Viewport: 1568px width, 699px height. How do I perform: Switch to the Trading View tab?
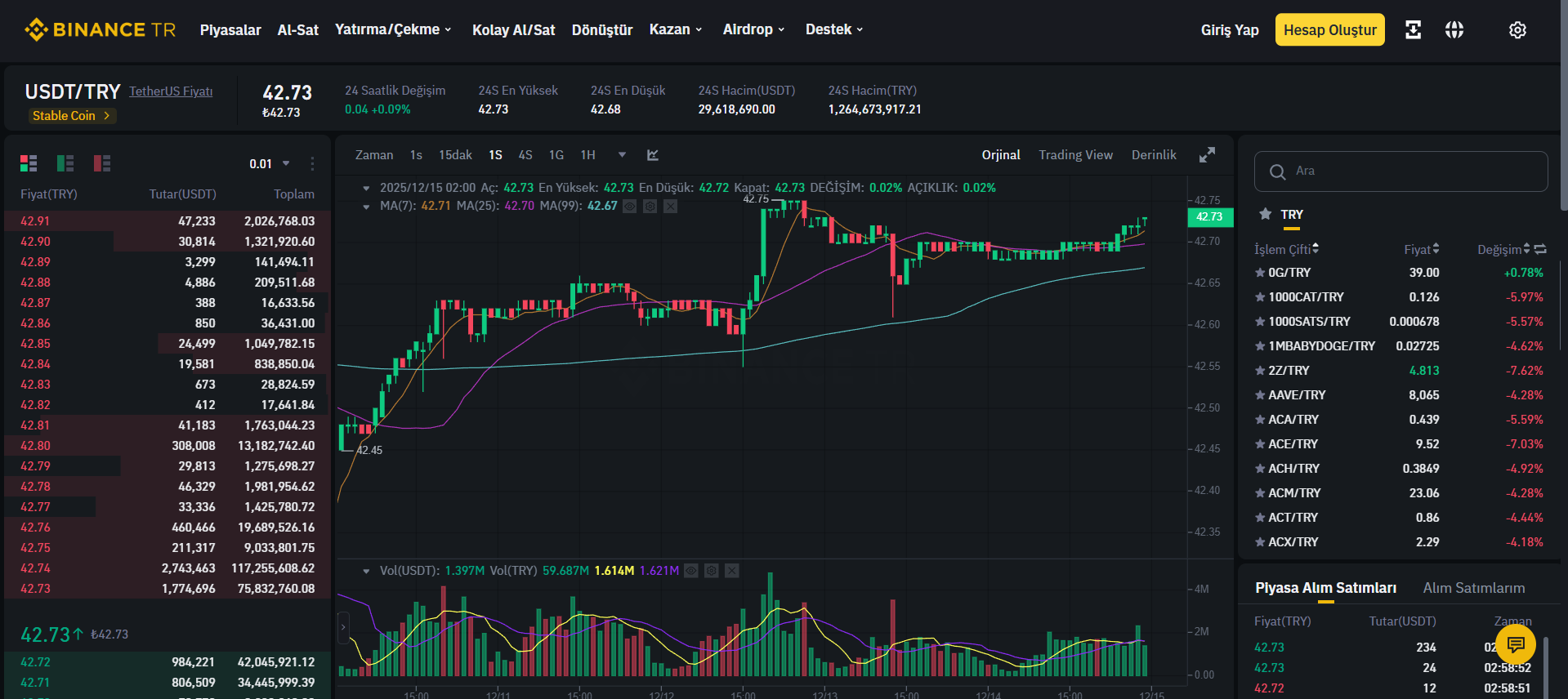coord(1075,155)
